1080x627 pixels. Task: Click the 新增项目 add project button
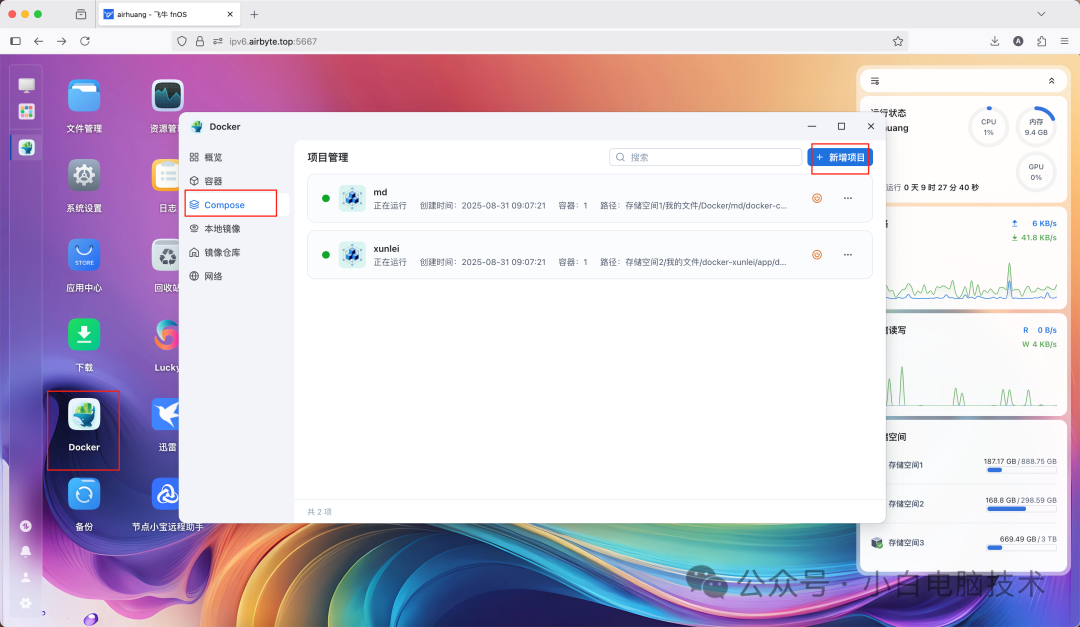(840, 158)
